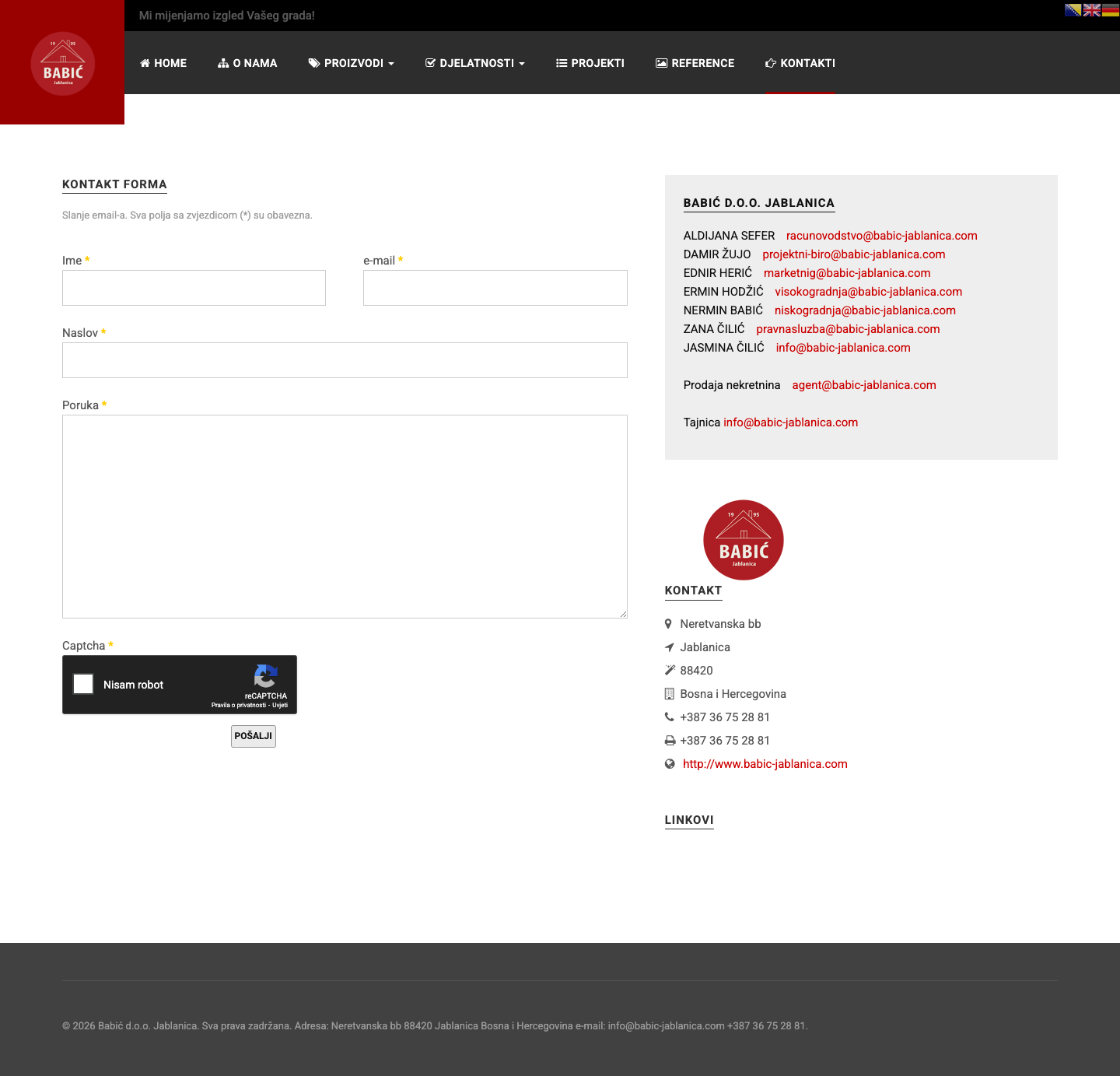Open reCAPTCHA 'Uvjeti' terms link
The image size is (1120, 1076).
280,705
